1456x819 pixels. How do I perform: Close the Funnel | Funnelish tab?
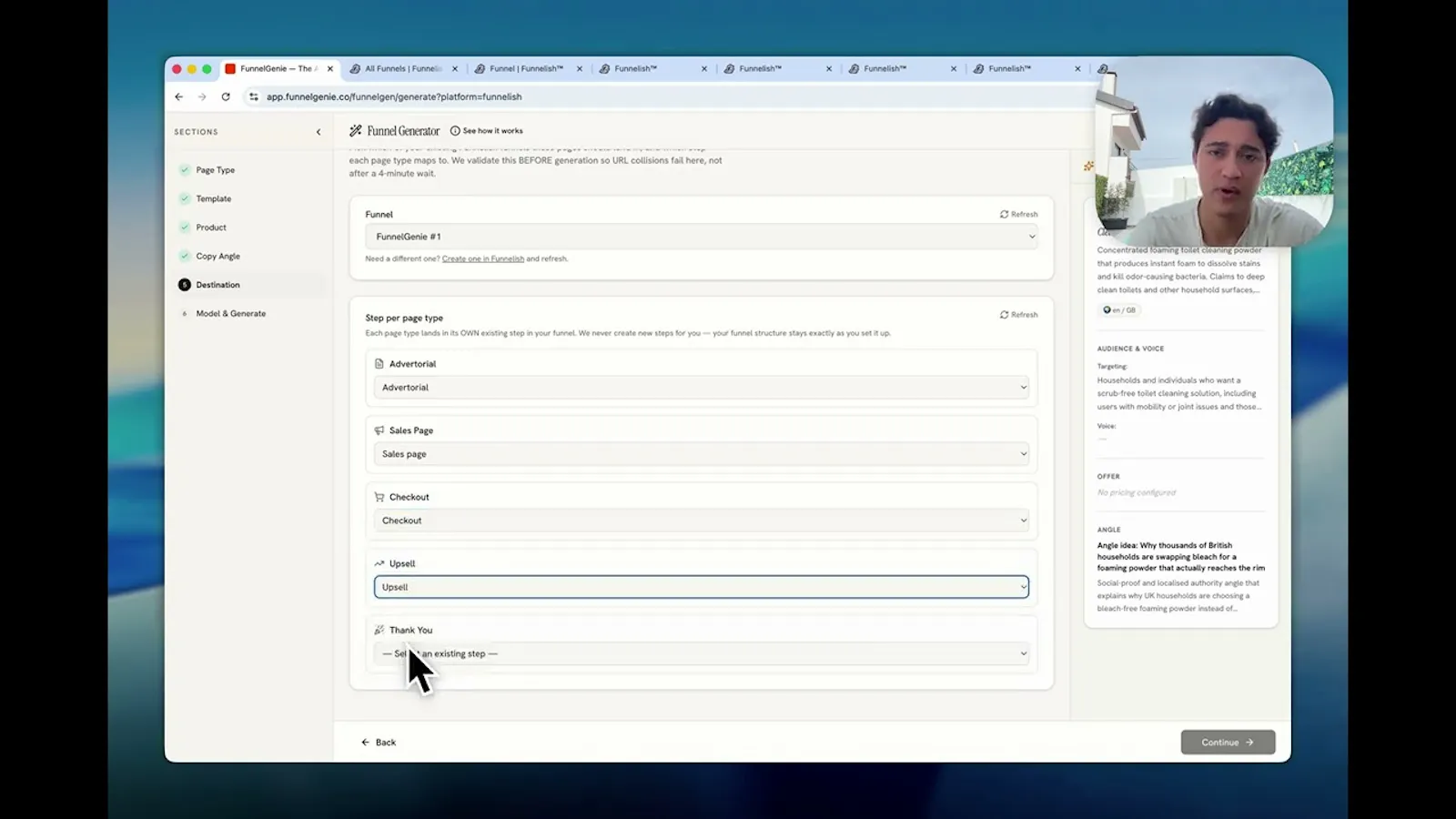click(580, 69)
